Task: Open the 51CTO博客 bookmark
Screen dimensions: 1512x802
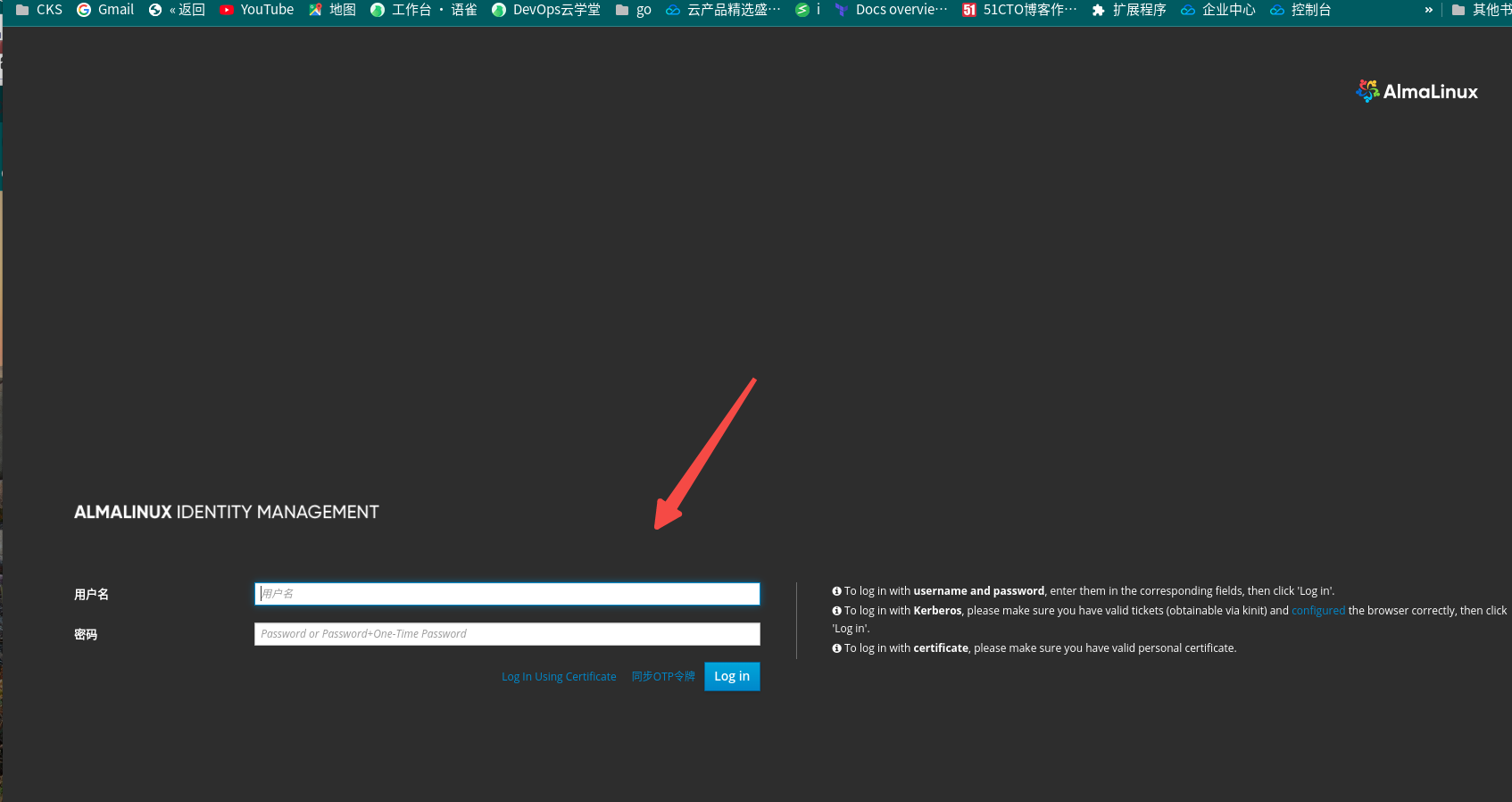Action: click(1020, 10)
